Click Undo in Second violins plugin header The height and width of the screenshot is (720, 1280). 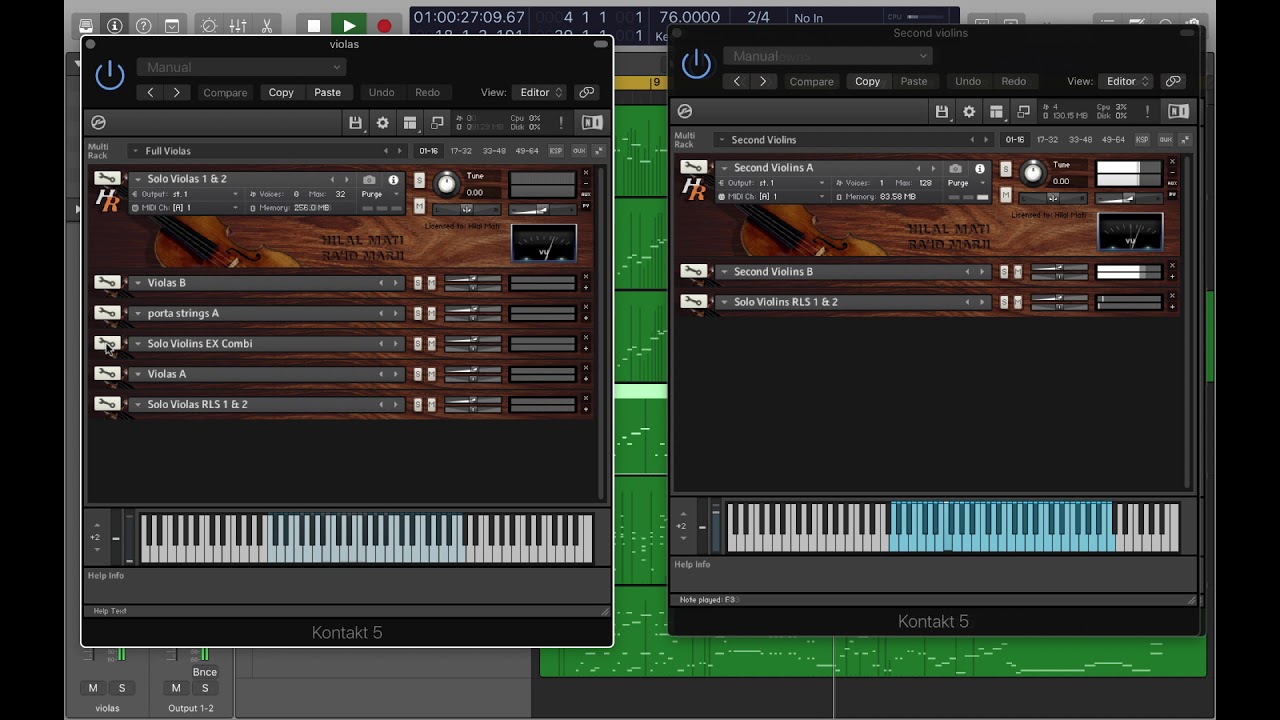click(968, 81)
